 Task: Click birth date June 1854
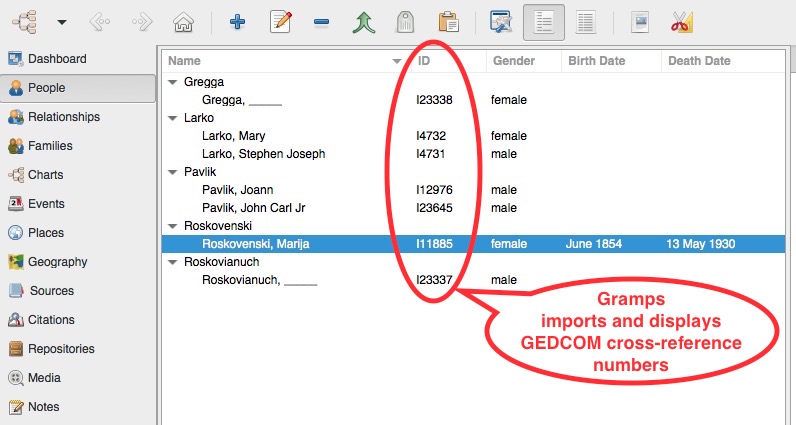(593, 244)
